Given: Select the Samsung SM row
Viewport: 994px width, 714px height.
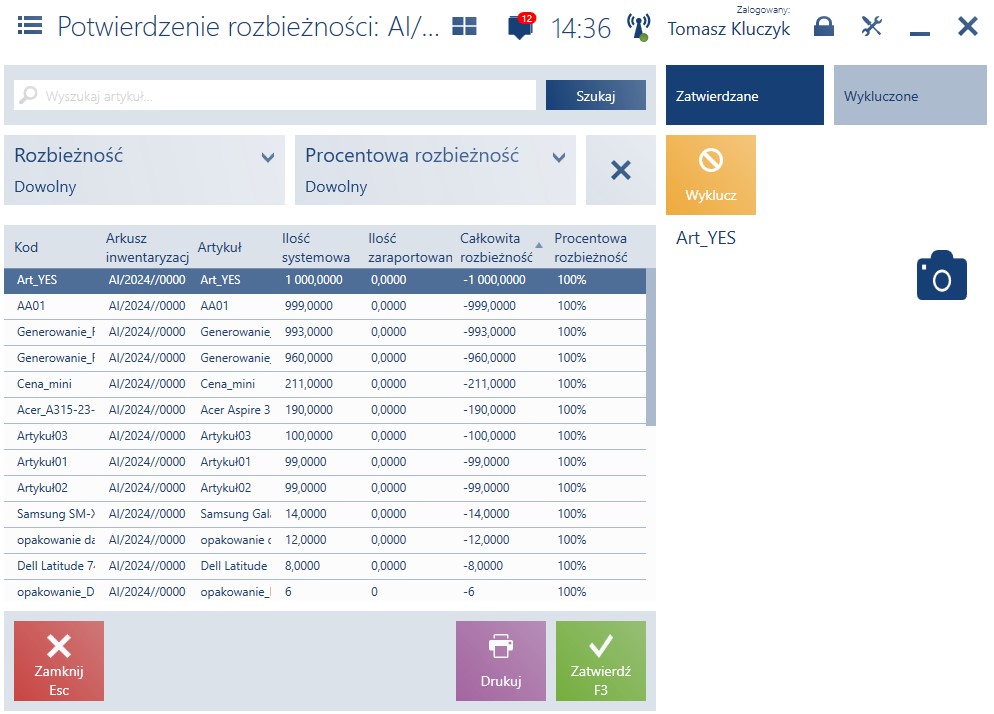Looking at the screenshot, I should [325, 514].
